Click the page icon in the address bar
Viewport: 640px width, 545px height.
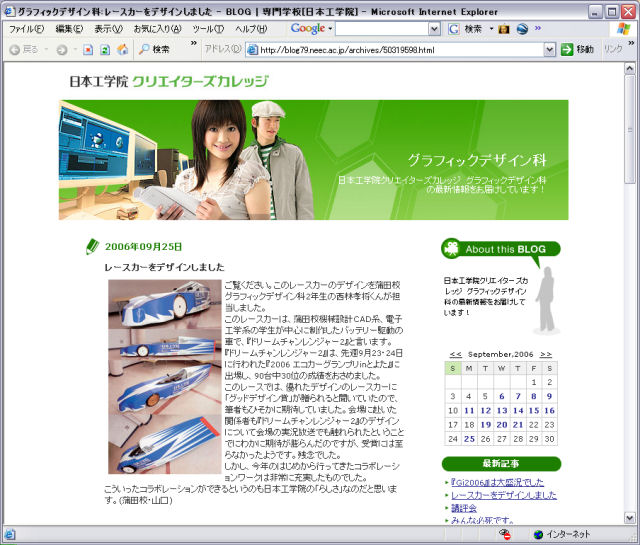click(x=253, y=50)
